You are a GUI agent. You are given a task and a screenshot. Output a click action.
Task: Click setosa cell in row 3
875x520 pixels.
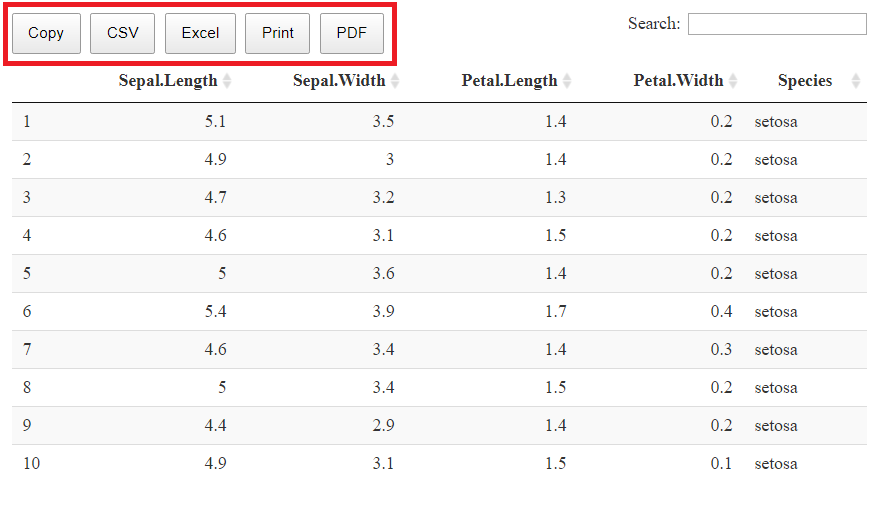(x=776, y=198)
